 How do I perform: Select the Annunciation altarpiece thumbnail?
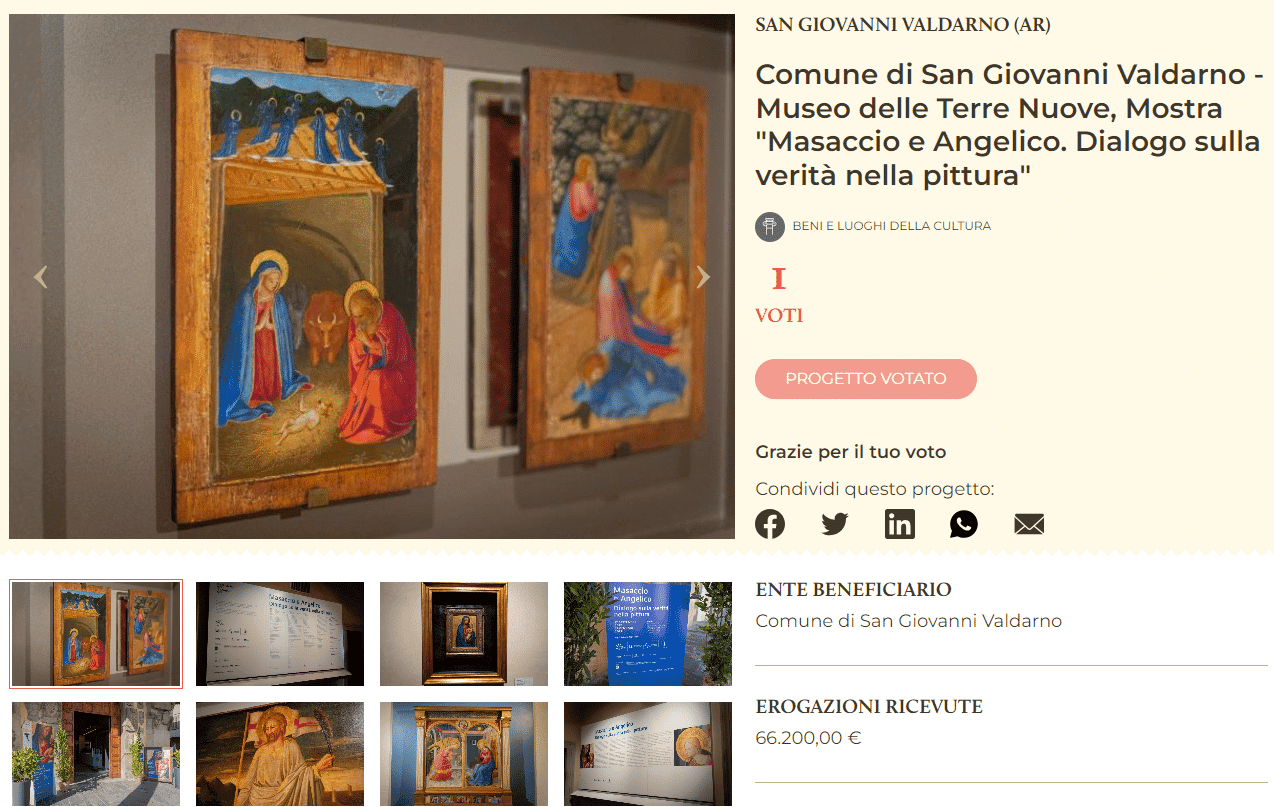point(464,754)
